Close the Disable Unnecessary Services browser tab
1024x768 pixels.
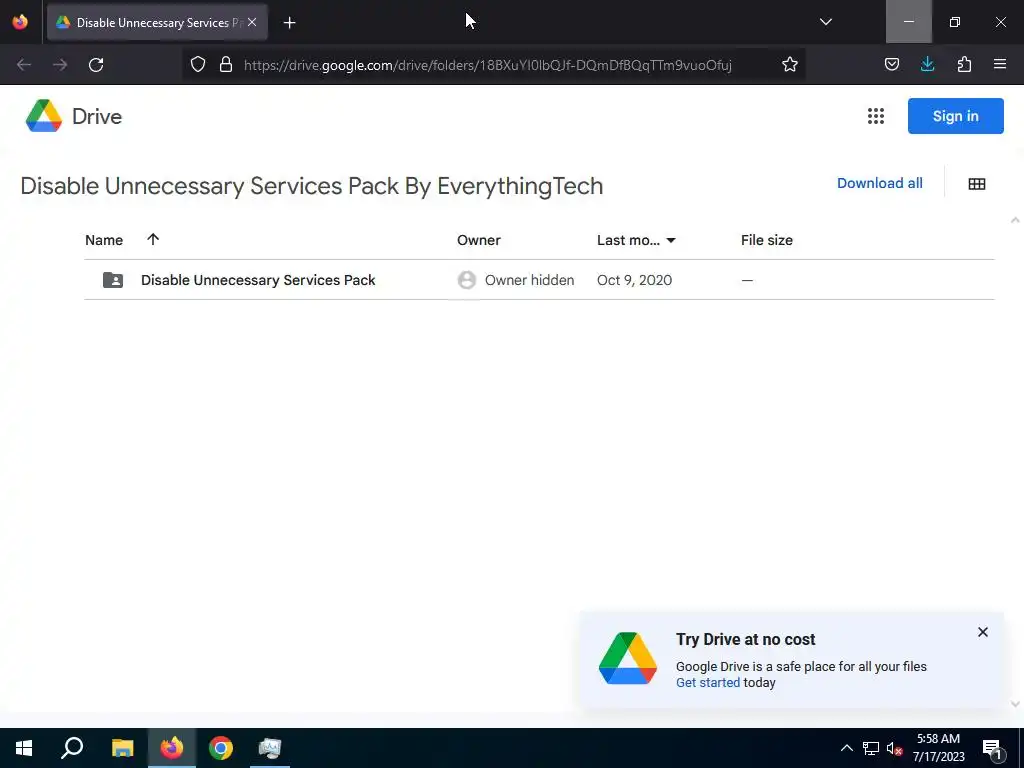pyautogui.click(x=252, y=22)
